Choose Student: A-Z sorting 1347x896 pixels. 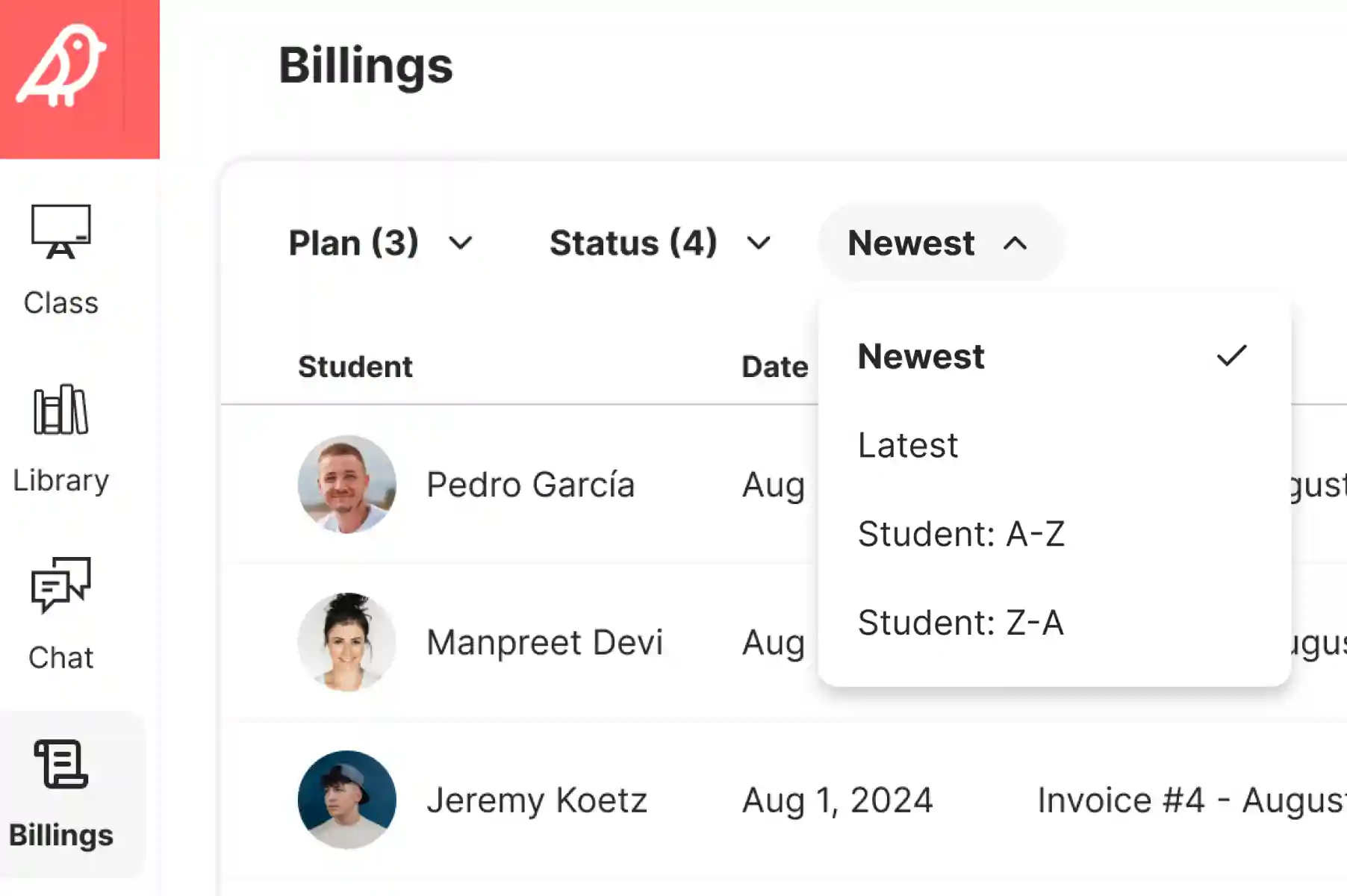[962, 533]
